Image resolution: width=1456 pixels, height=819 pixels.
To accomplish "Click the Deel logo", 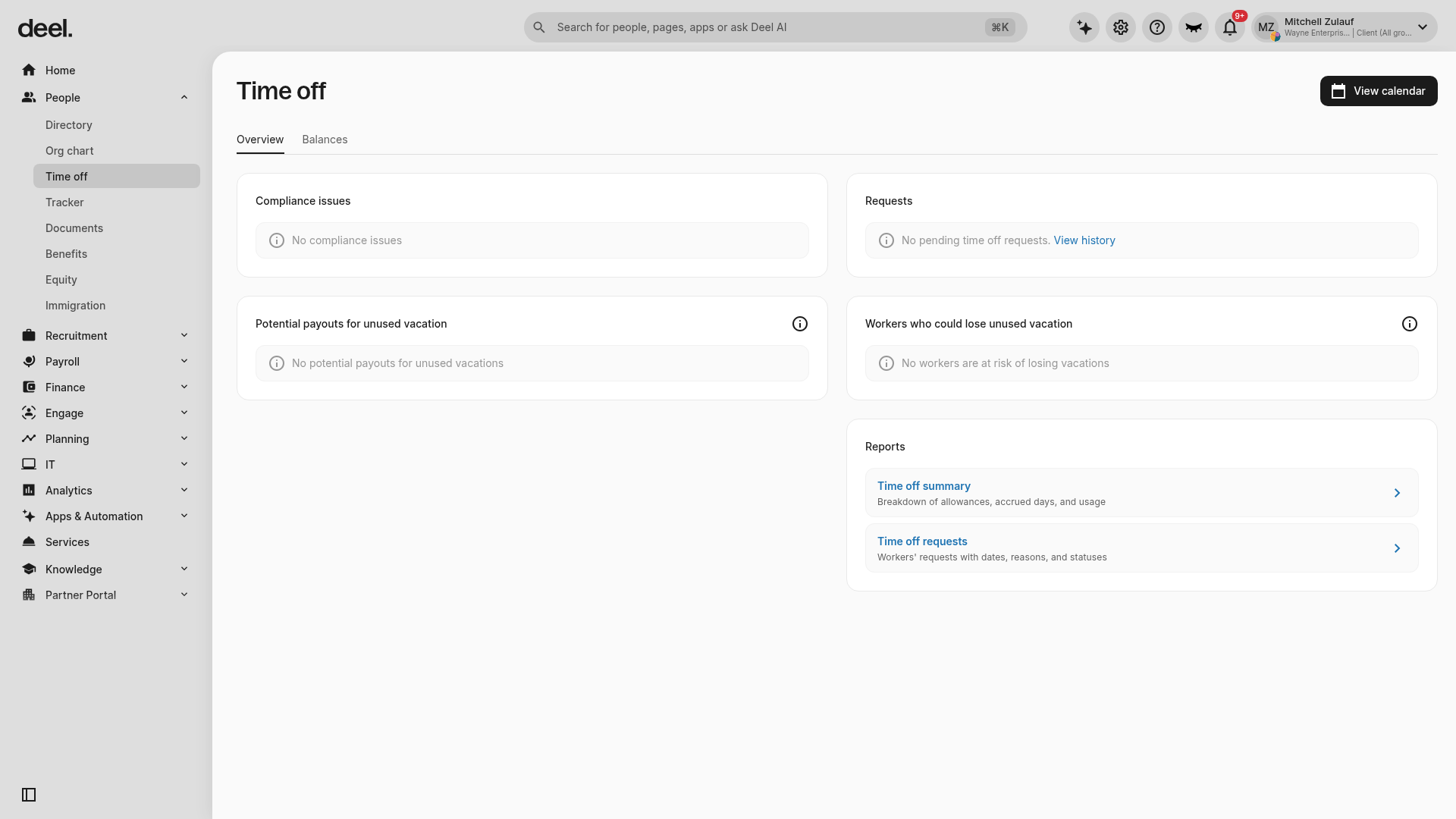I will (x=45, y=29).
